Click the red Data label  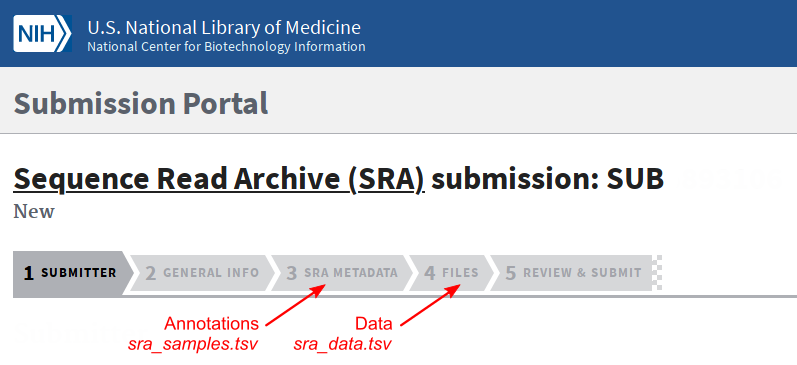(x=374, y=324)
